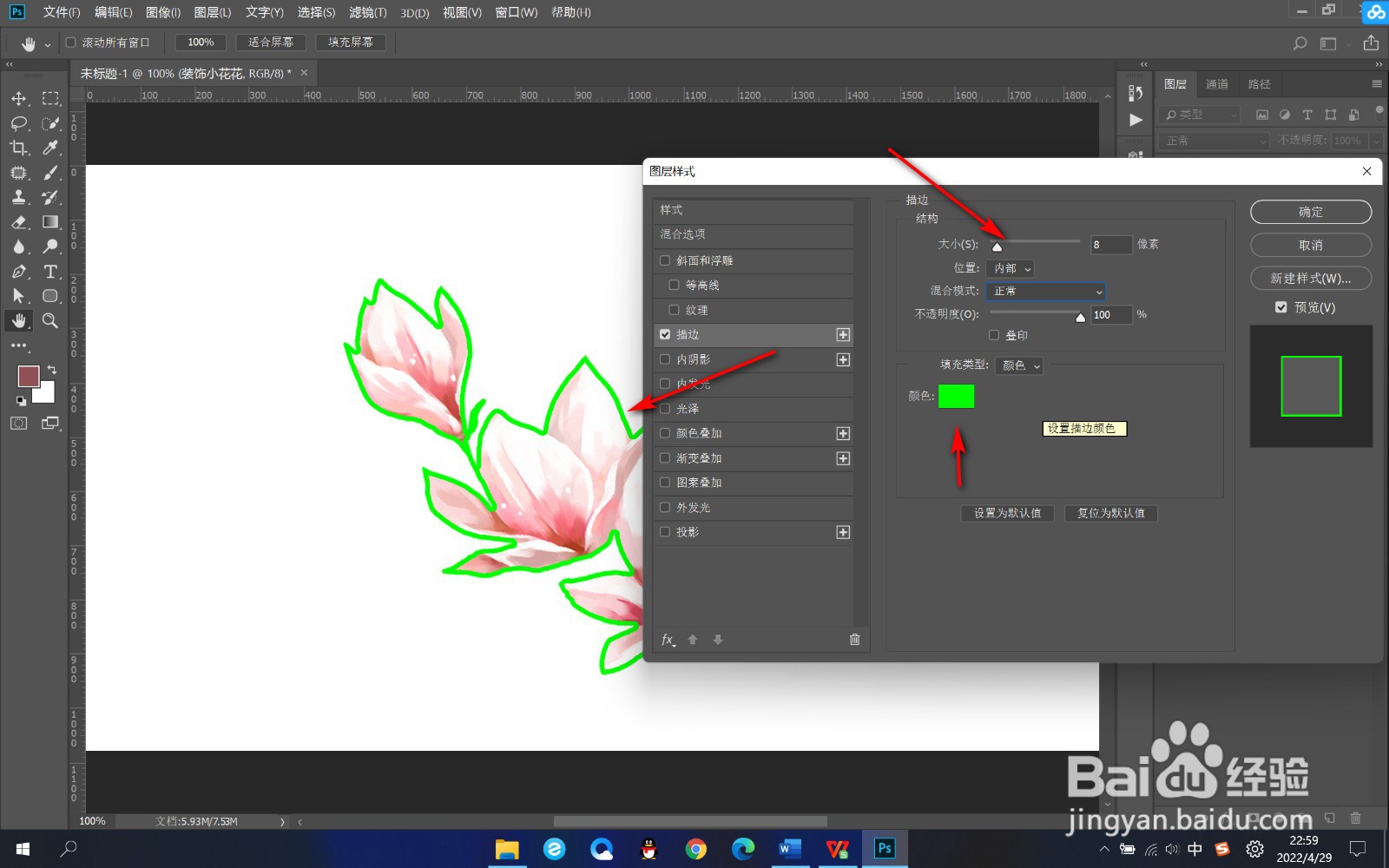This screenshot has width=1389, height=868.
Task: Disable the Stroke effect checkbox
Action: point(665,334)
